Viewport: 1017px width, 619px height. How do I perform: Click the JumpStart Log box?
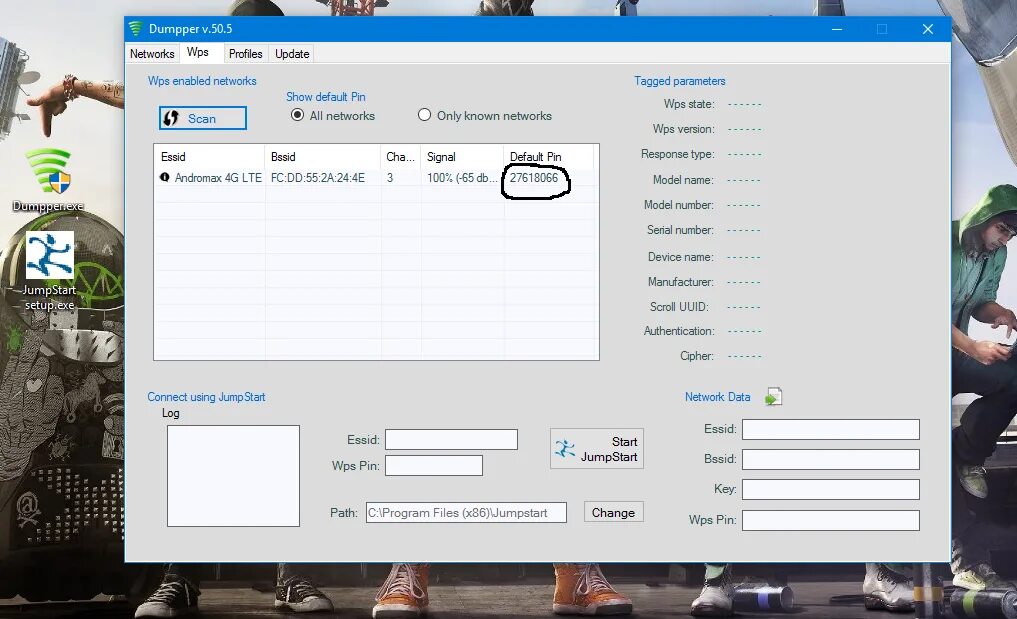[233, 476]
